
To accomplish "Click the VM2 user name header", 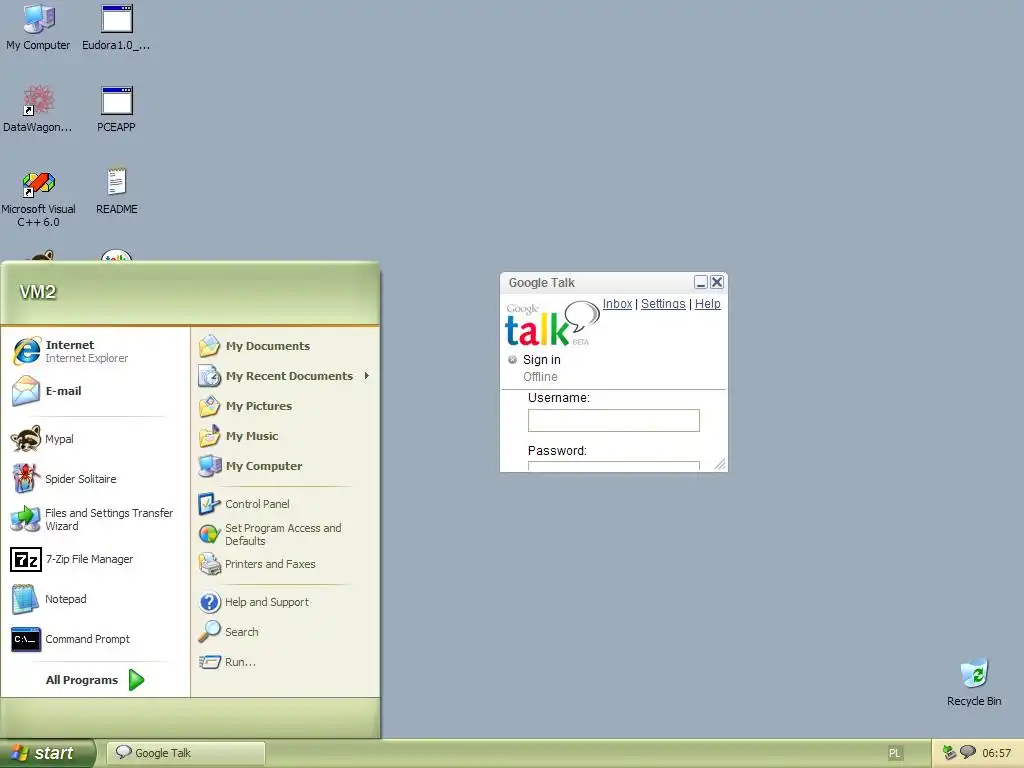I will click(38, 292).
